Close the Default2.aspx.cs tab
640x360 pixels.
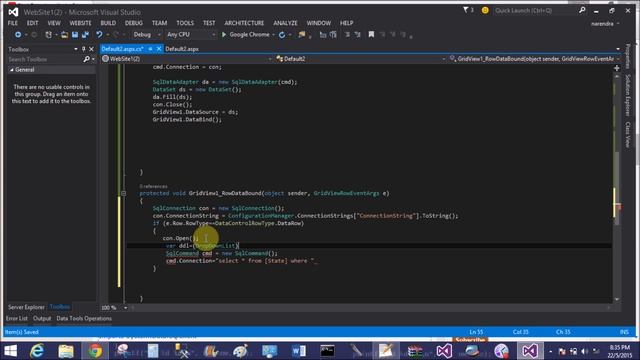(159, 49)
